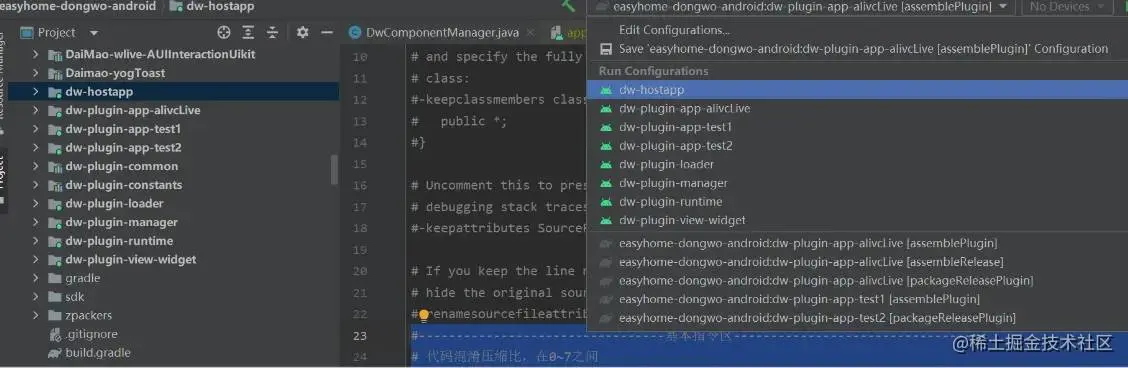Click easyhome-dongwo-android breadcrumb
Image resolution: width=1128 pixels, height=368 pixels.
pos(78,6)
